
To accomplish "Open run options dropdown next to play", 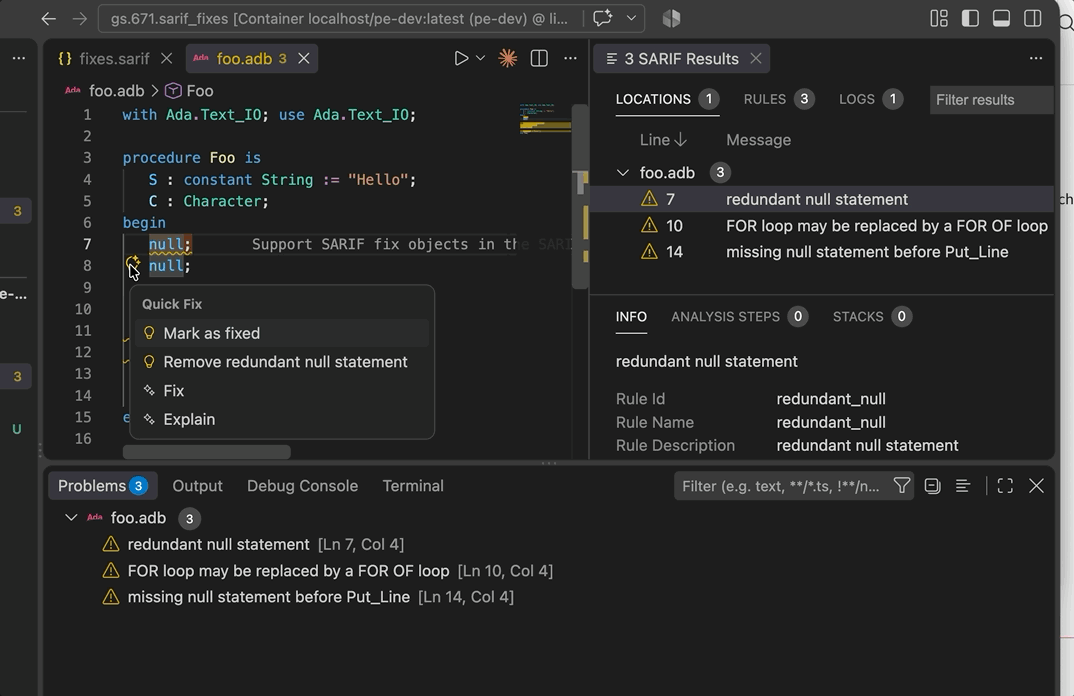I will click(x=480, y=59).
